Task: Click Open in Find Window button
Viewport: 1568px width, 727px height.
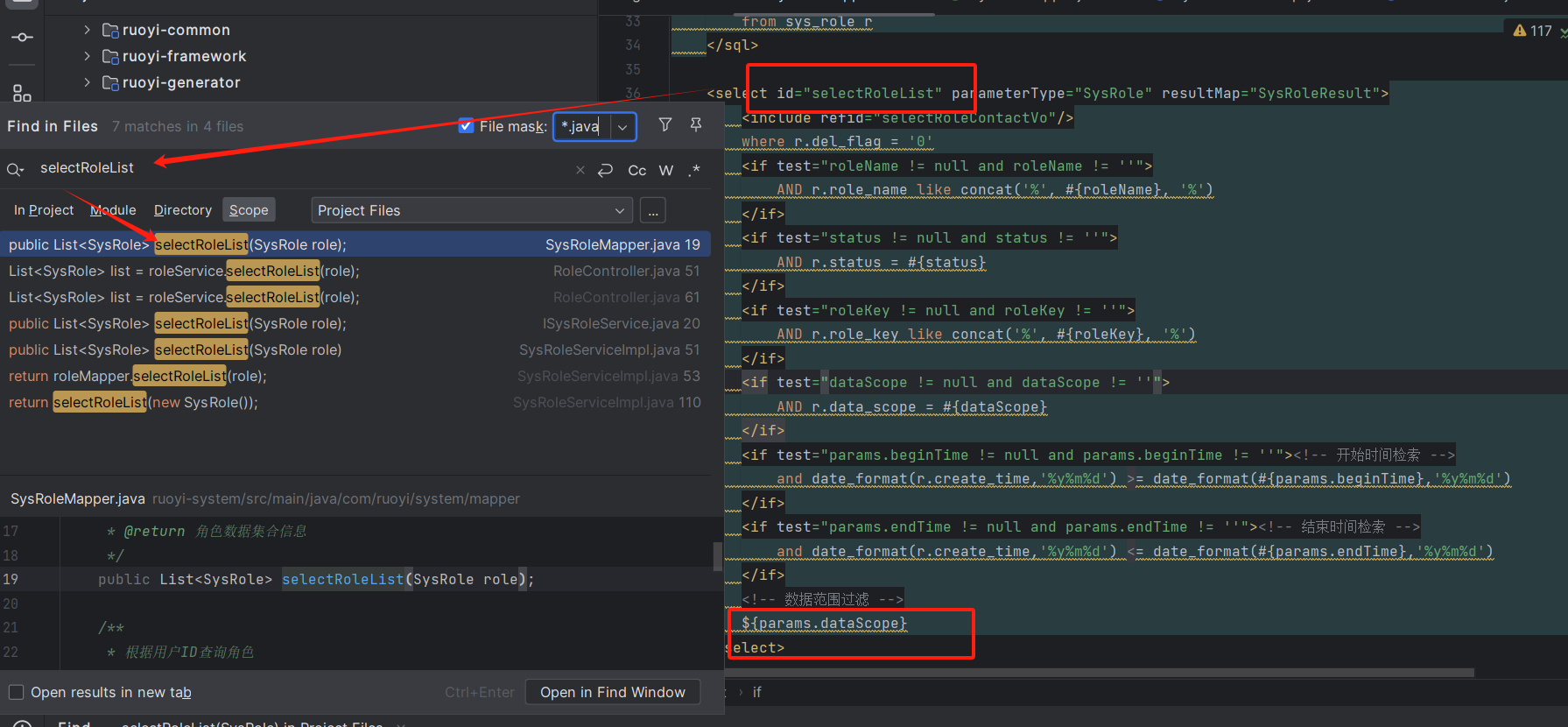Action: tap(613, 692)
